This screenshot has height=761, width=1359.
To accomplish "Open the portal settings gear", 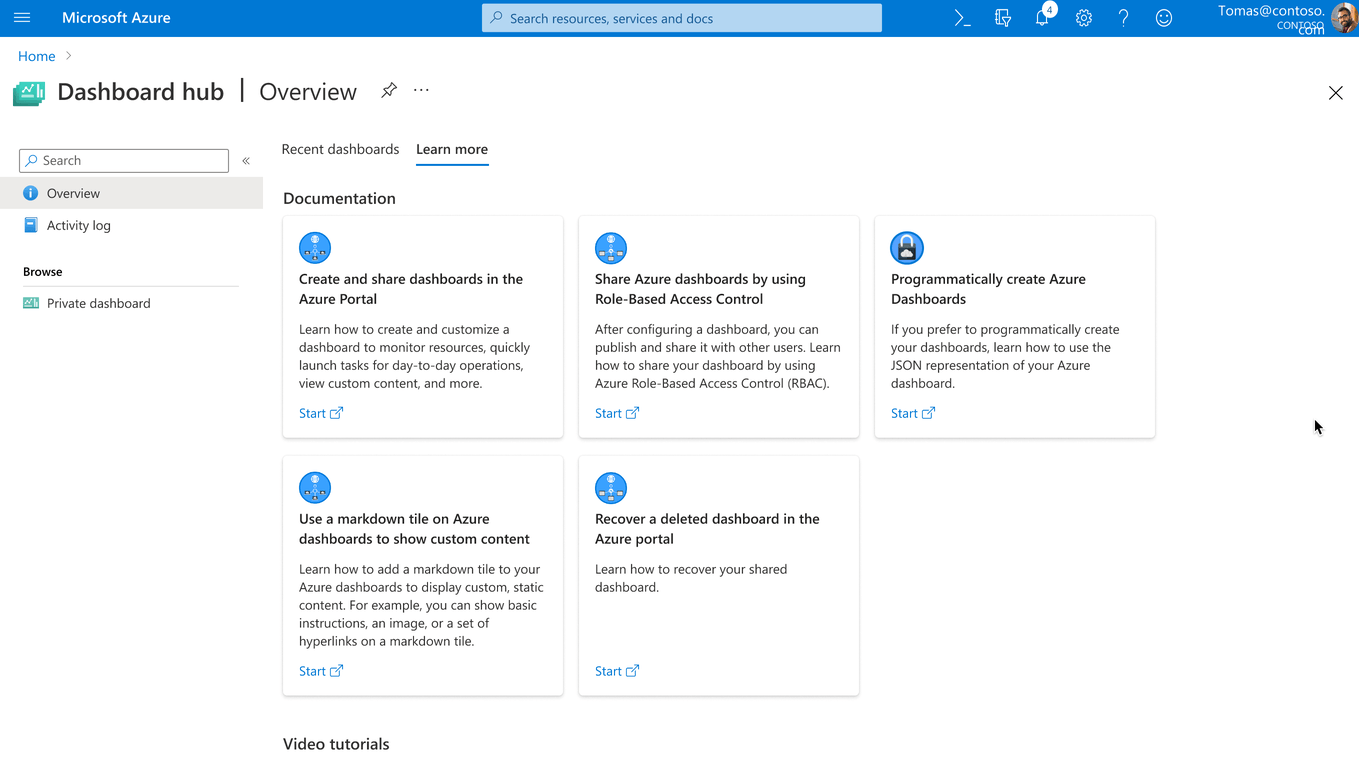I will point(1083,17).
